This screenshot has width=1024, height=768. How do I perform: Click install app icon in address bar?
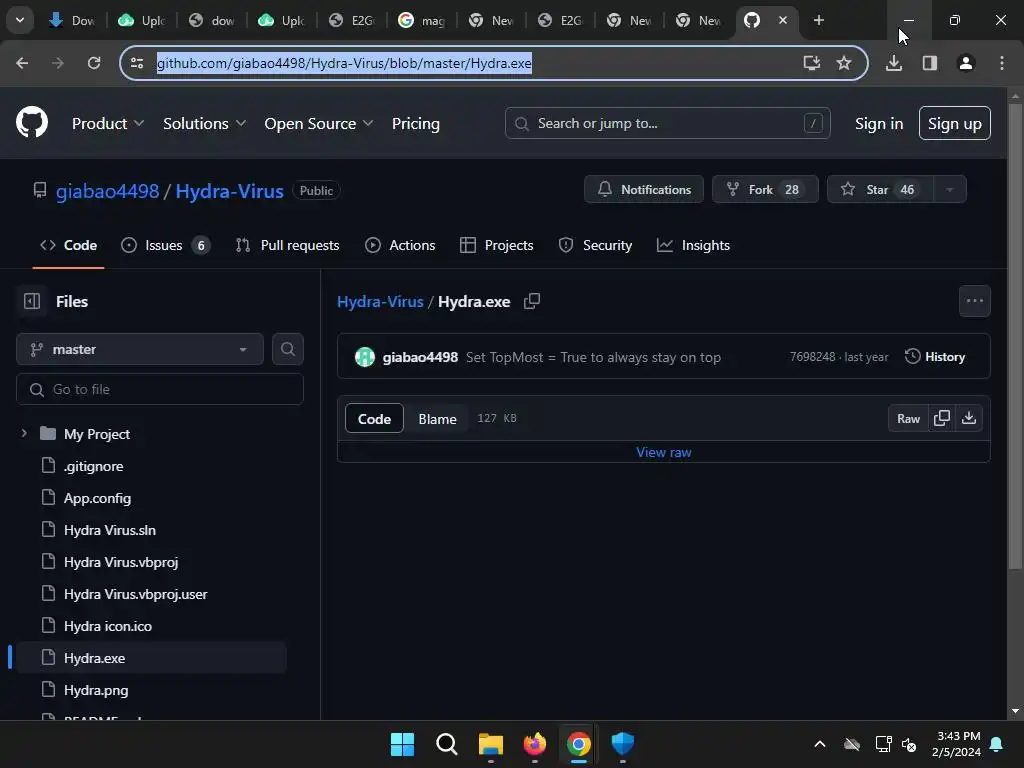pyautogui.click(x=812, y=63)
